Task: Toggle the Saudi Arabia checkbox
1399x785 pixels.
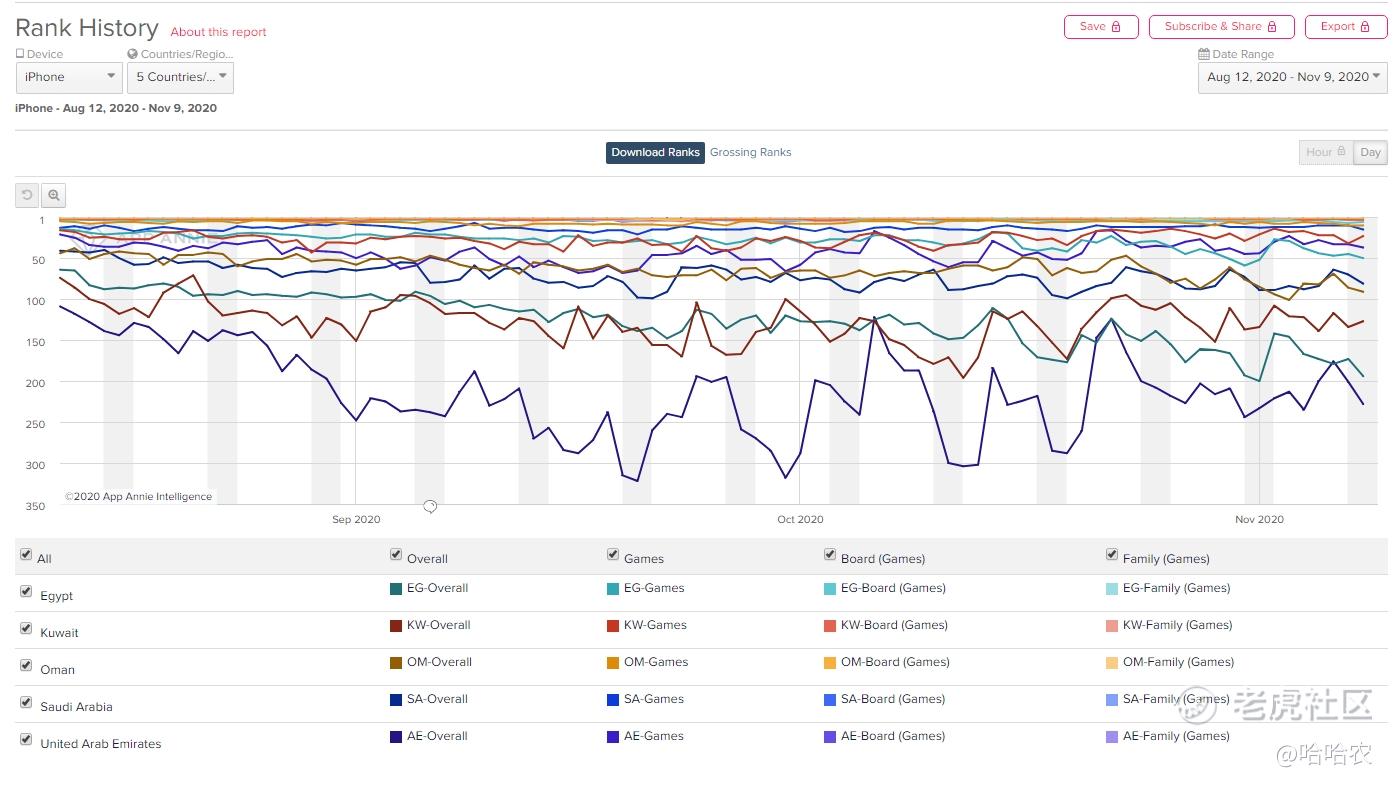Action: pyautogui.click(x=26, y=703)
